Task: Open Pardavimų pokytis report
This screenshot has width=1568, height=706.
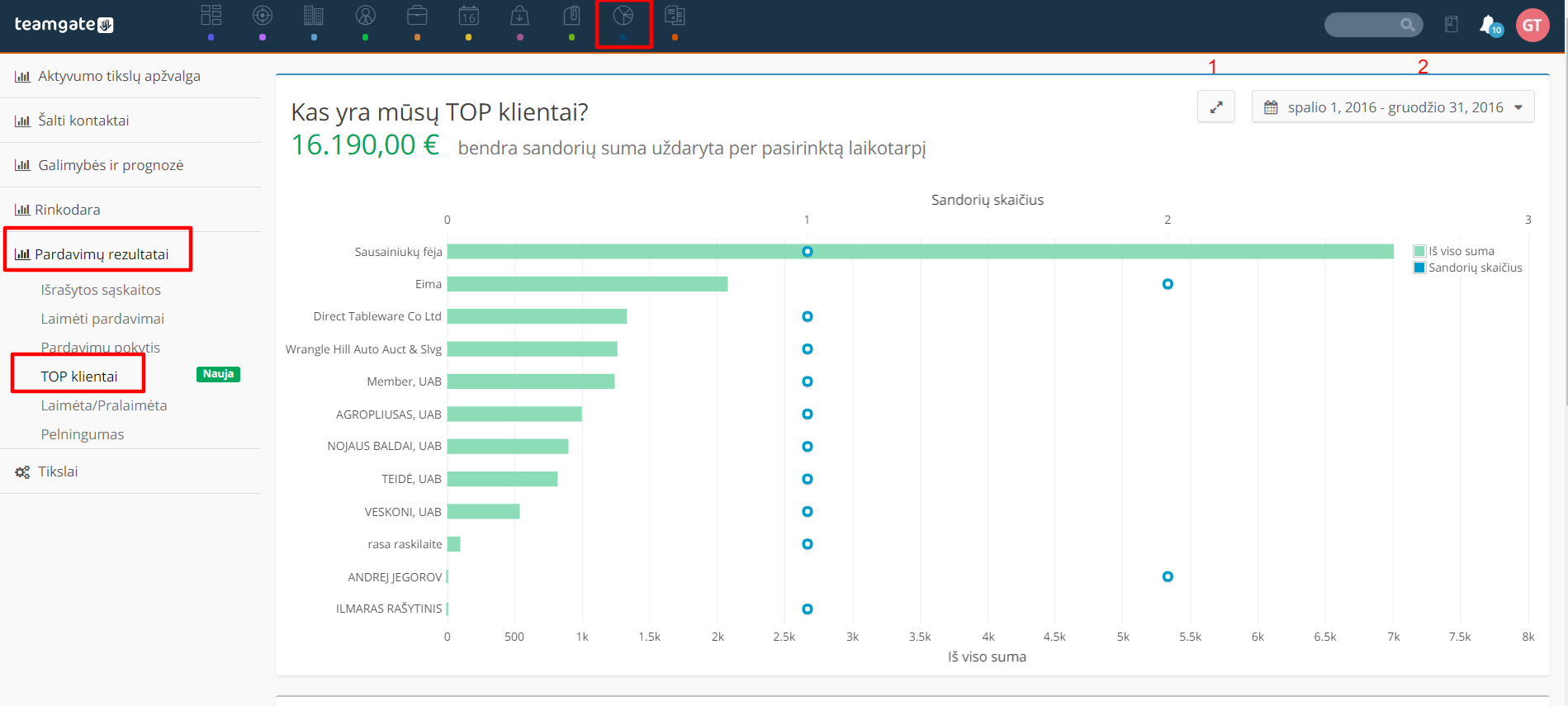Action: coord(101,348)
